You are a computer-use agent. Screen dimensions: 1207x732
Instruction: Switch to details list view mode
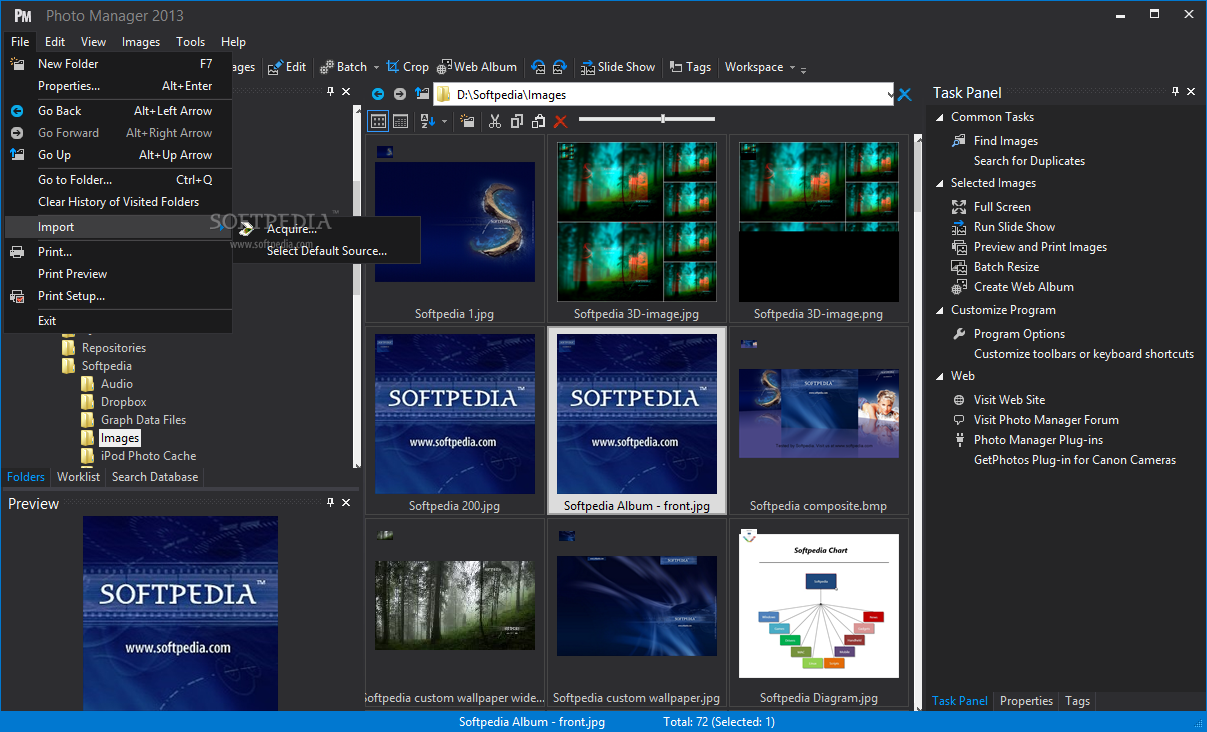pos(401,121)
